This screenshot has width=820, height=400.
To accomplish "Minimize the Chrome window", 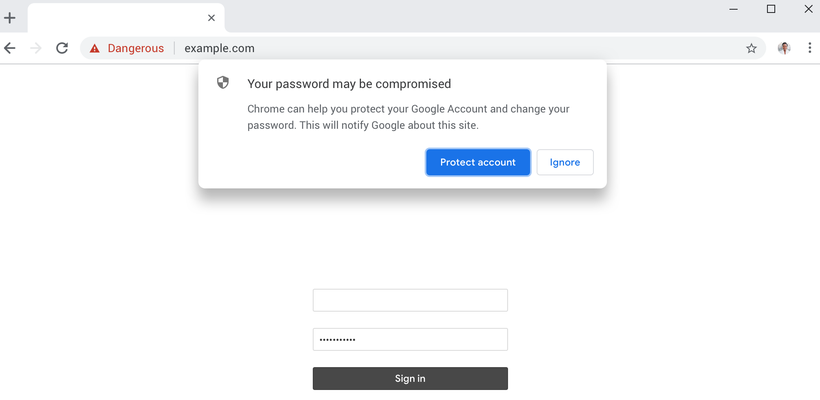I will tap(734, 9).
